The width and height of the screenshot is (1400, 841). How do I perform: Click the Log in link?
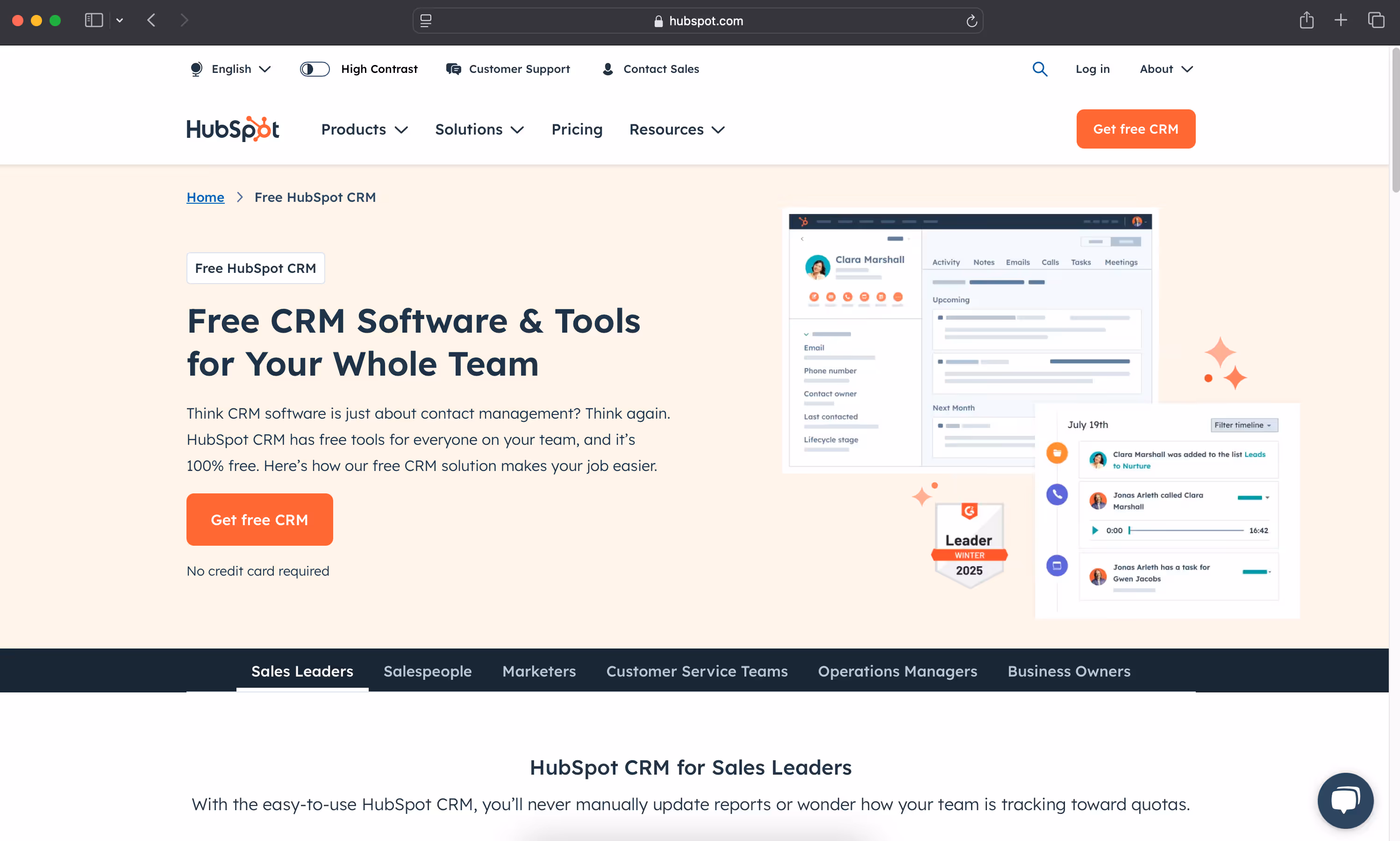1092,69
